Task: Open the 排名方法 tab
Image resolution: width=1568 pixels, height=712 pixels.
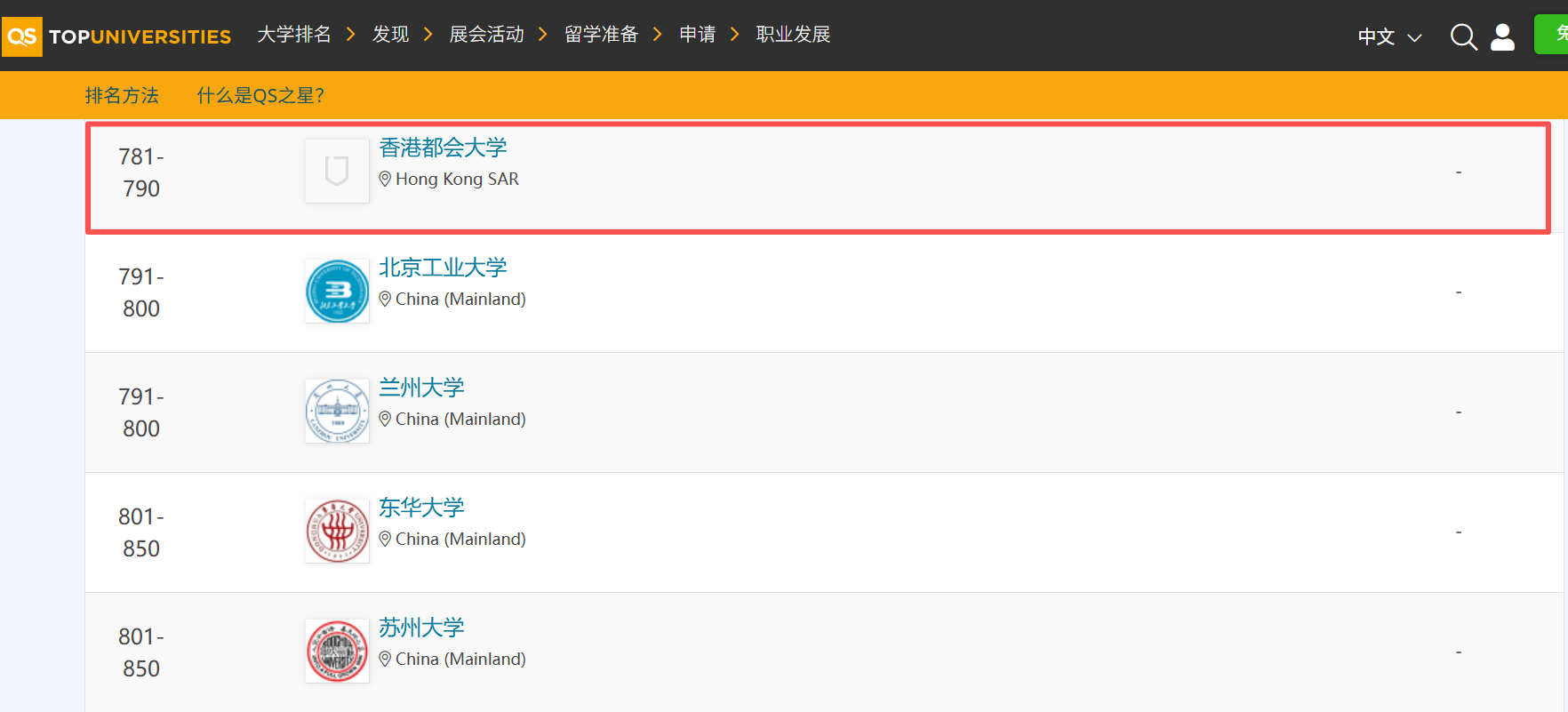Action: 122,95
